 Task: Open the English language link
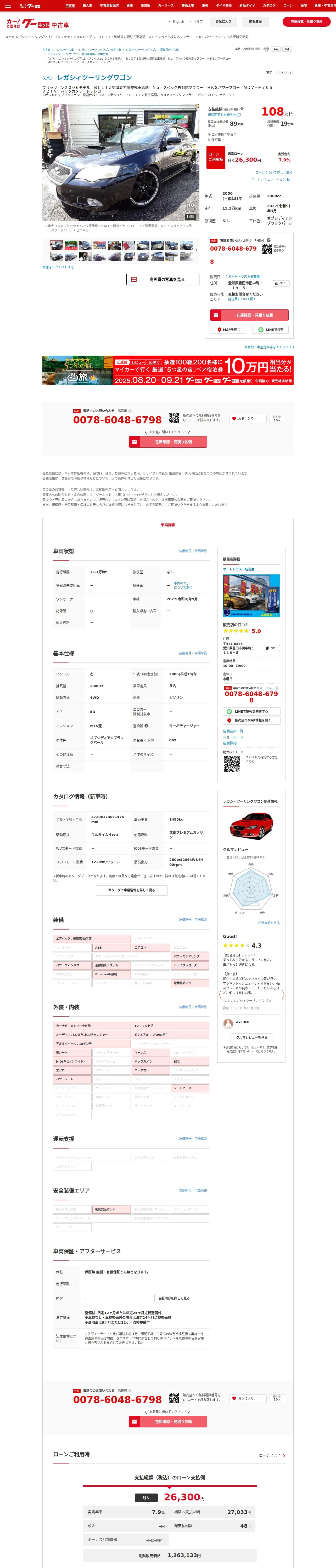pyautogui.click(x=178, y=21)
